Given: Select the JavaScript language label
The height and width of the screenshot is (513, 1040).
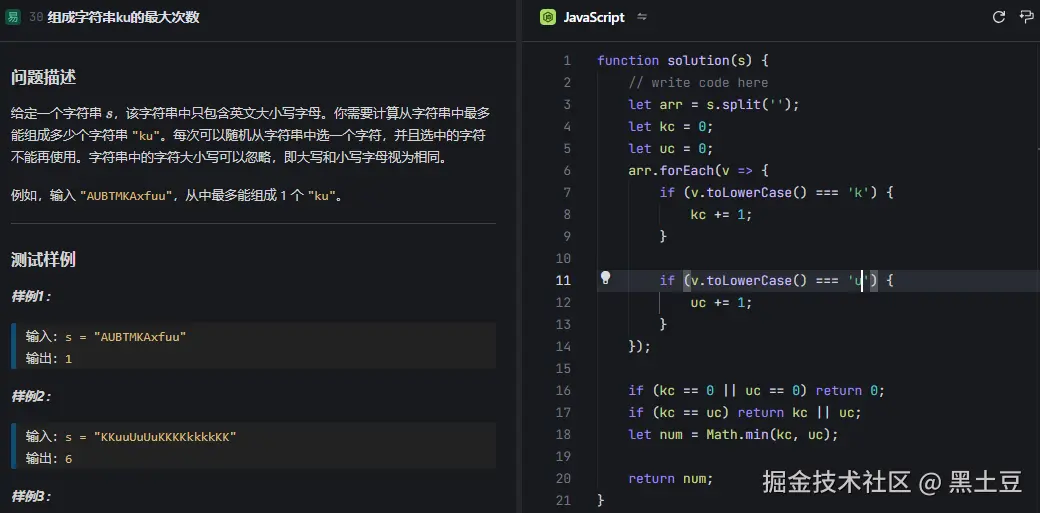Looking at the screenshot, I should tap(593, 17).
